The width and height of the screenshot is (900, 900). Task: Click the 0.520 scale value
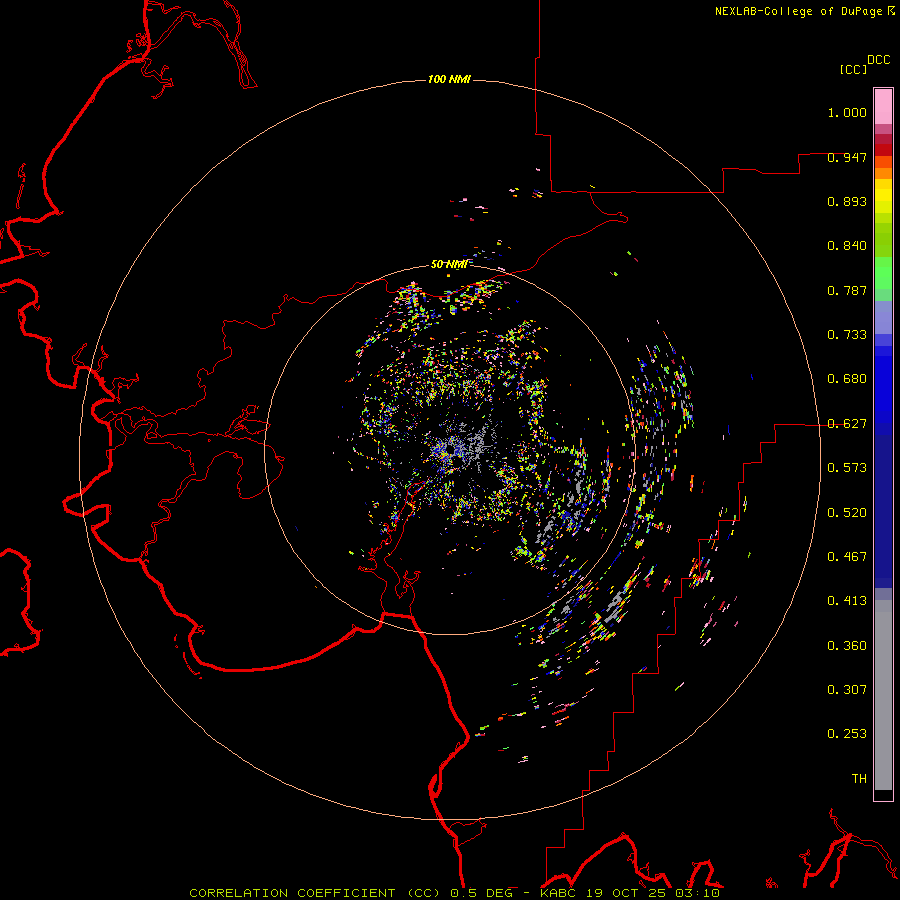847,513
